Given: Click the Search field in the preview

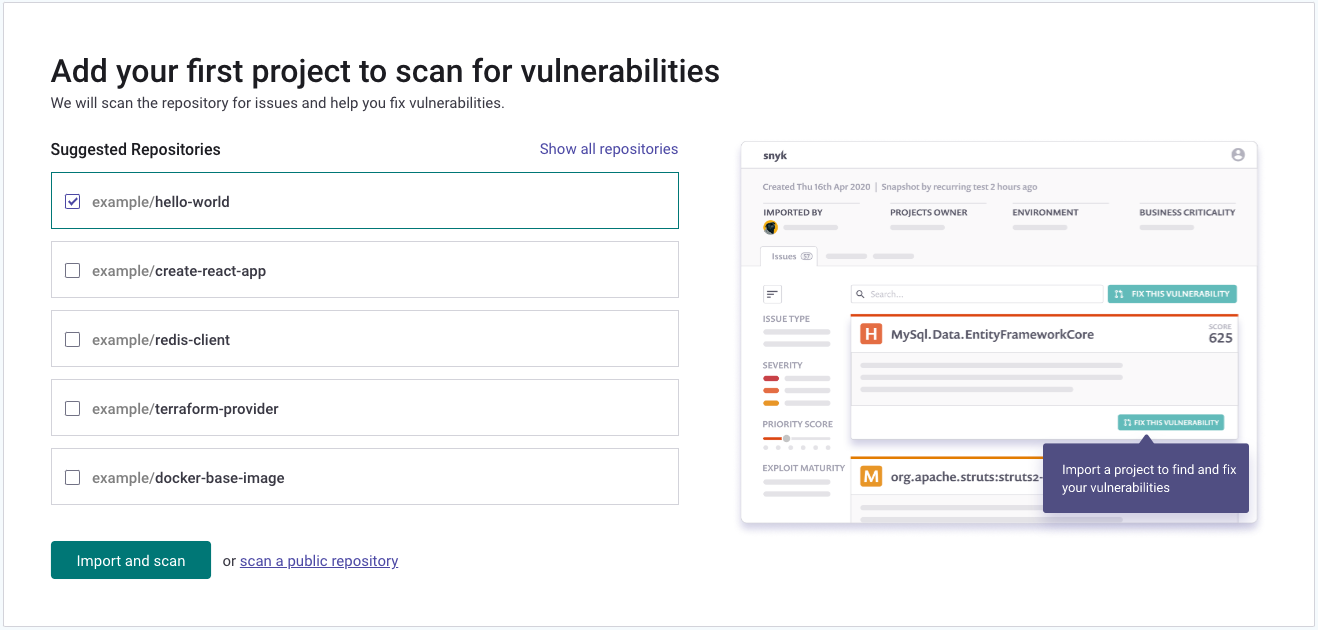Looking at the screenshot, I should click(x=977, y=294).
